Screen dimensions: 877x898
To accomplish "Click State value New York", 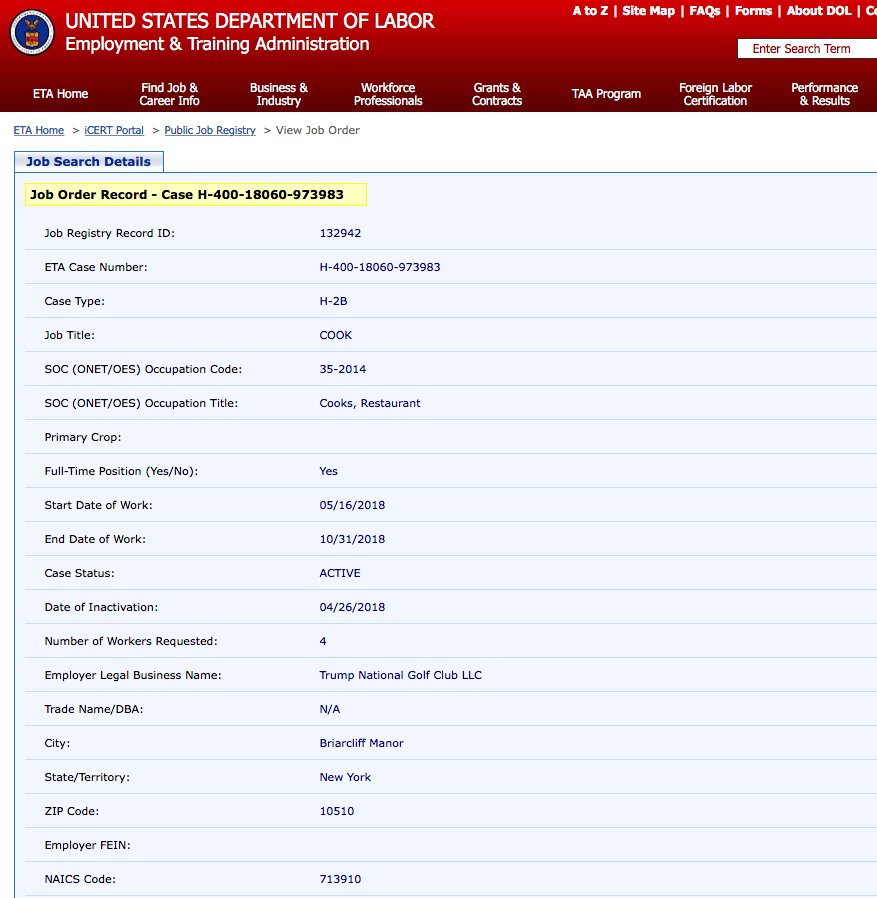I will tap(345, 777).
